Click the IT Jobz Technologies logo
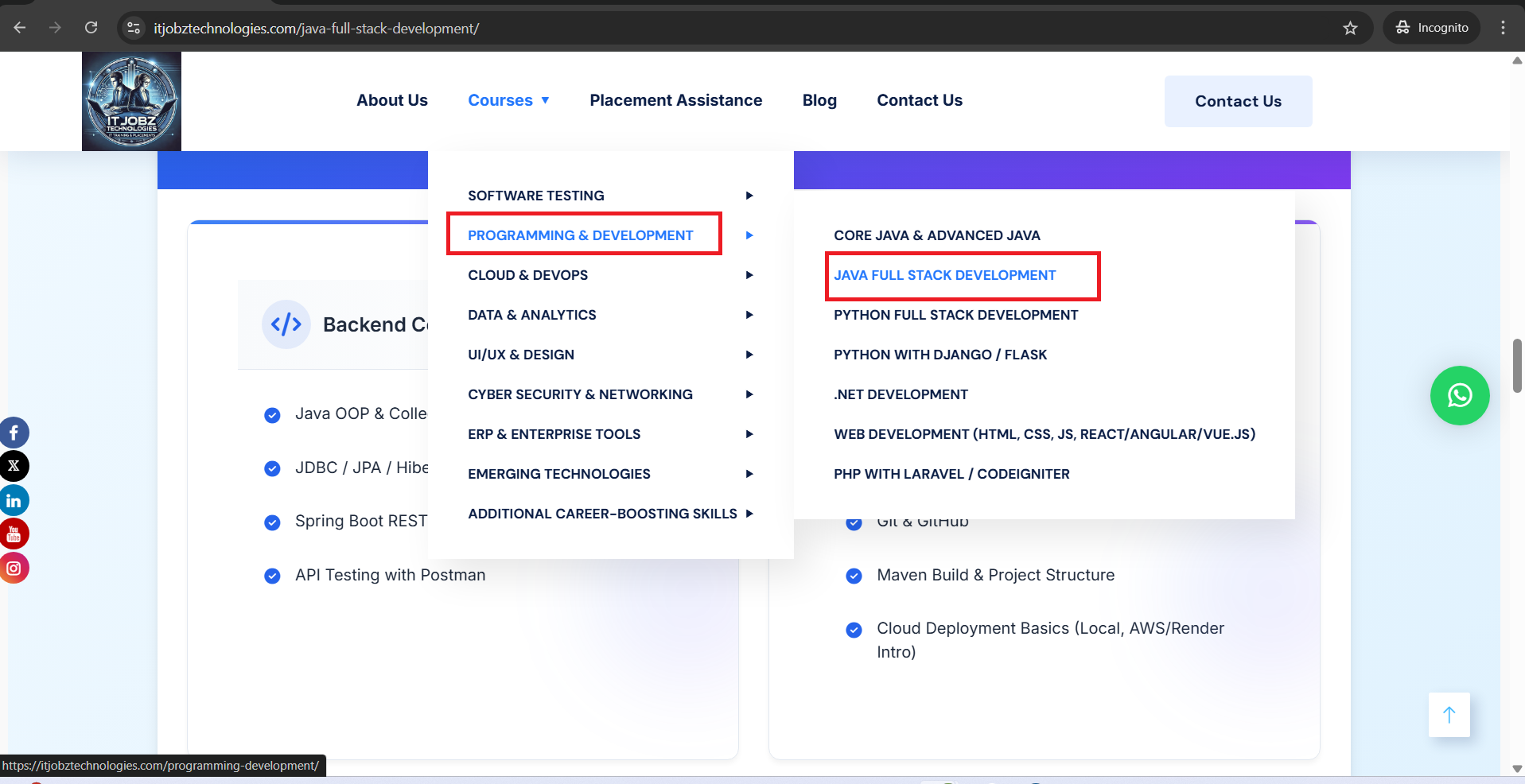Screen dimensions: 1525x784 (131, 101)
